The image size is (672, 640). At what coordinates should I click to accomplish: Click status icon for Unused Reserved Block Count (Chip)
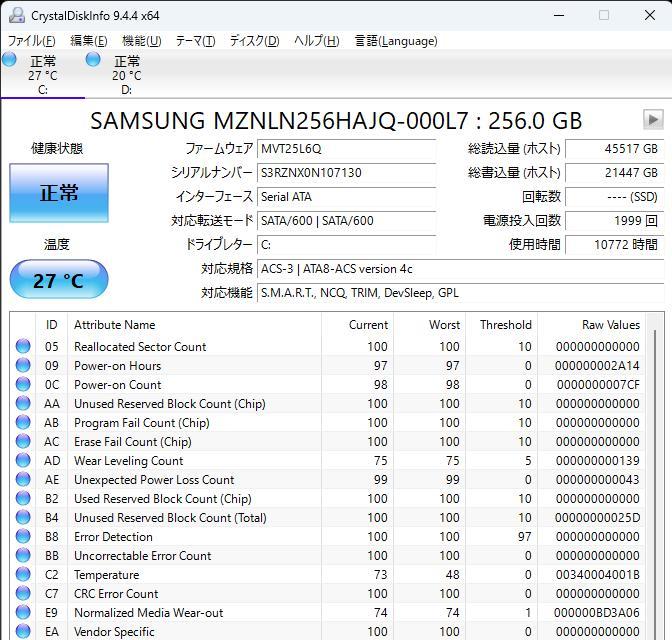point(23,403)
